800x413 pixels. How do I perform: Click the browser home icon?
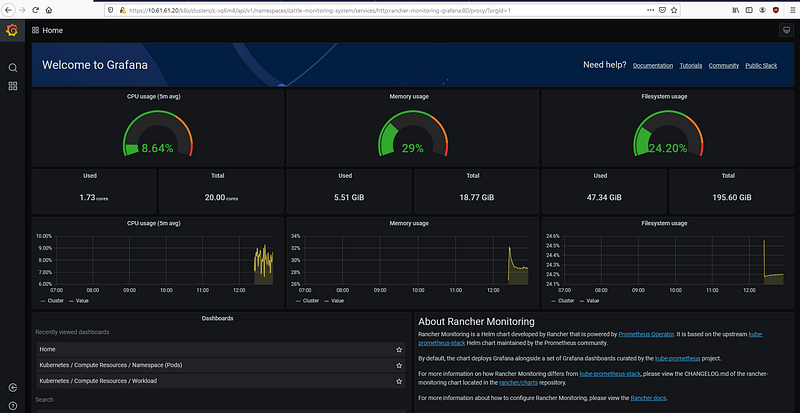pyautogui.click(x=48, y=10)
